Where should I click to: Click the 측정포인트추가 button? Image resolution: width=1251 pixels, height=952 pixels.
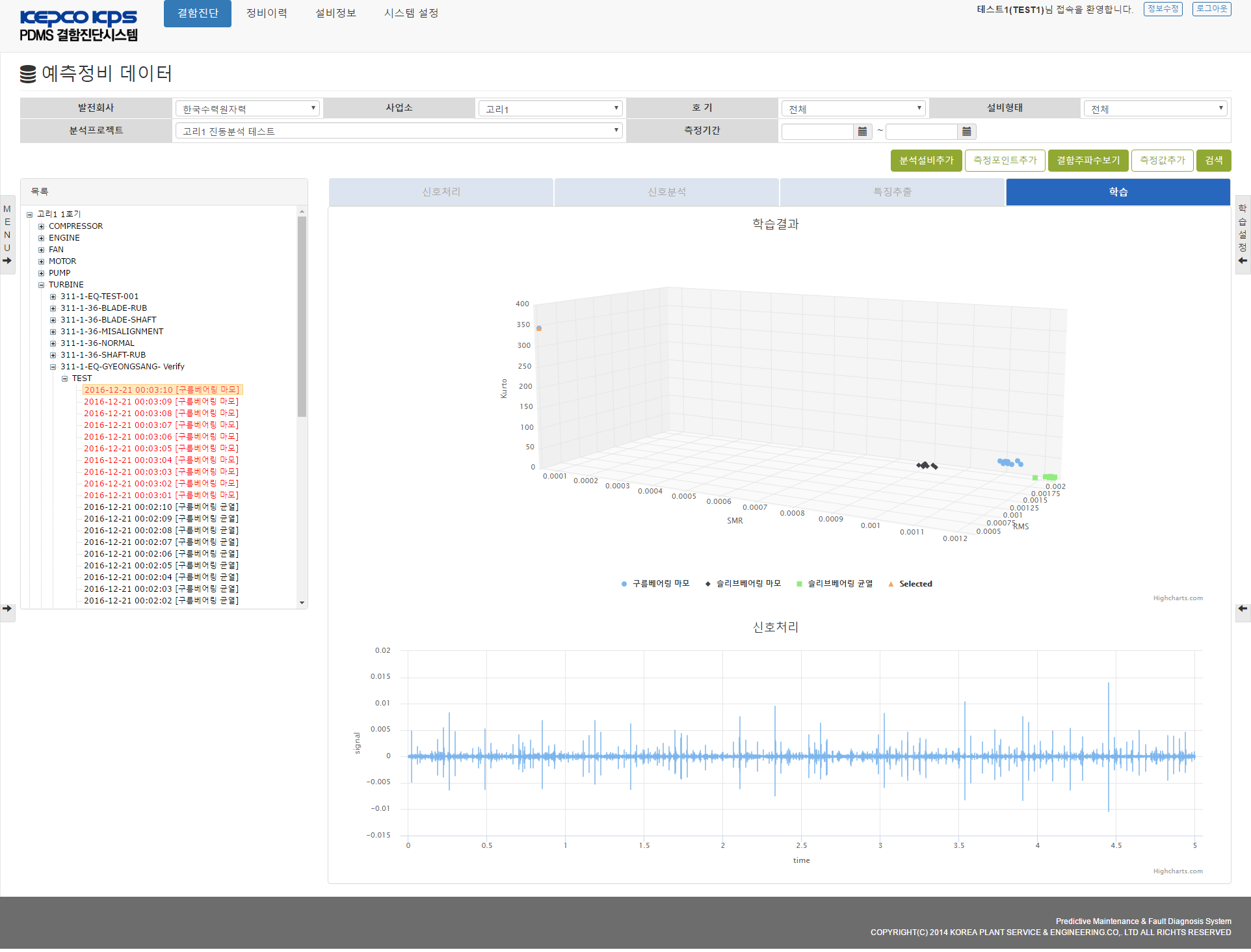[1005, 161]
